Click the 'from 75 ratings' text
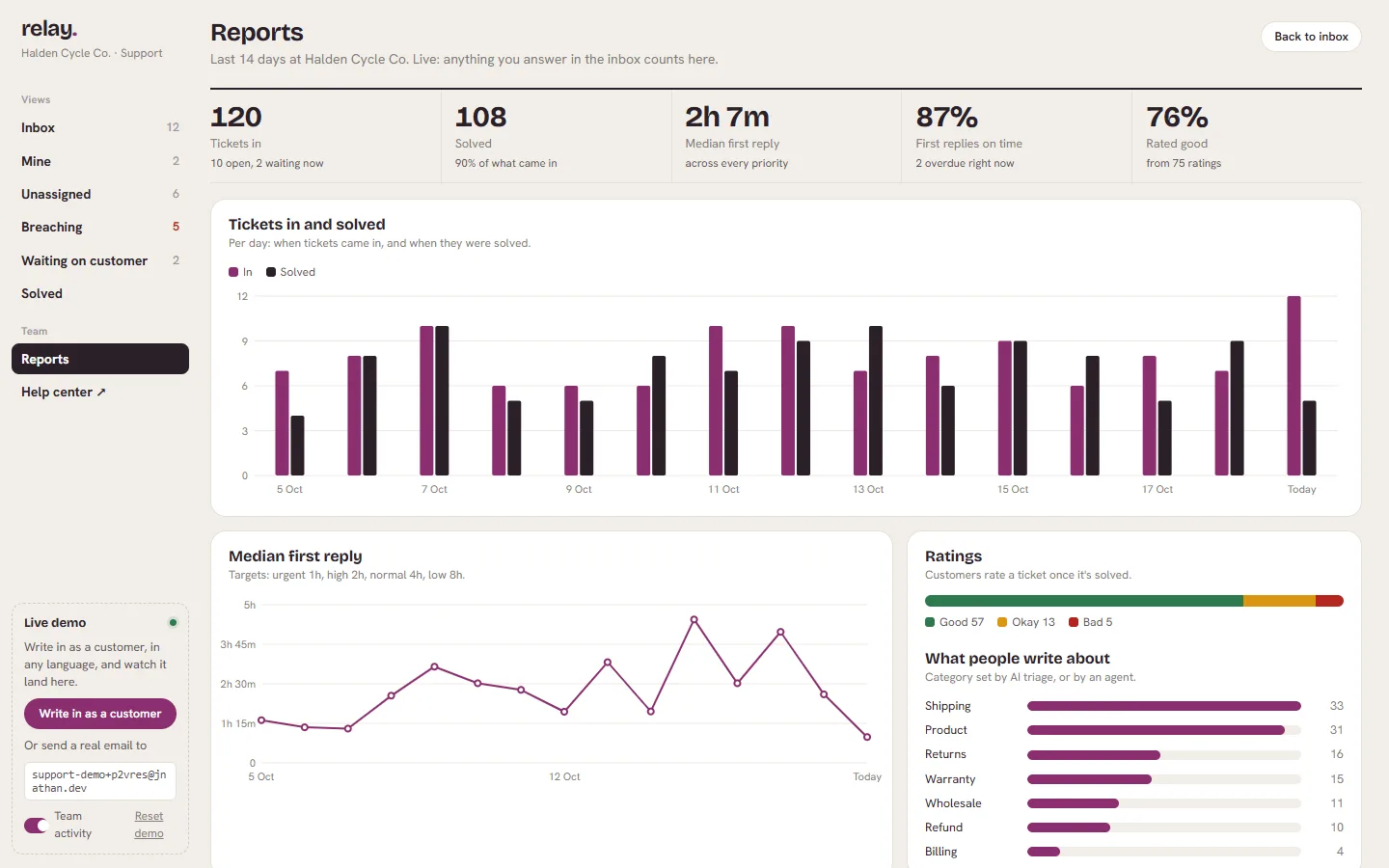This screenshot has height=868, width=1389. (1184, 163)
